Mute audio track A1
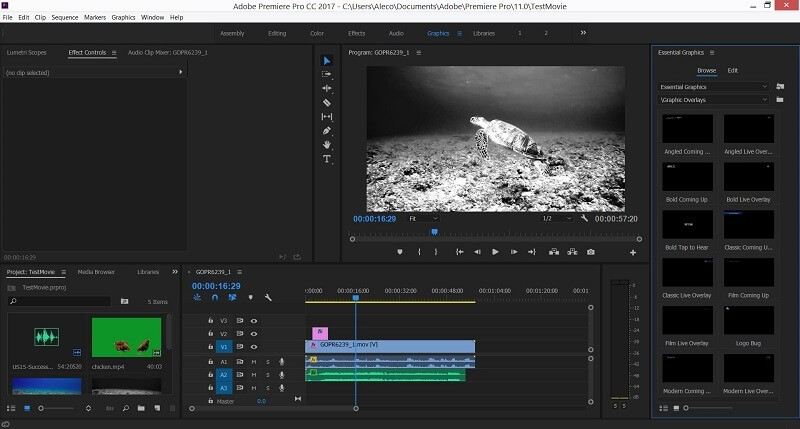 [x=254, y=361]
